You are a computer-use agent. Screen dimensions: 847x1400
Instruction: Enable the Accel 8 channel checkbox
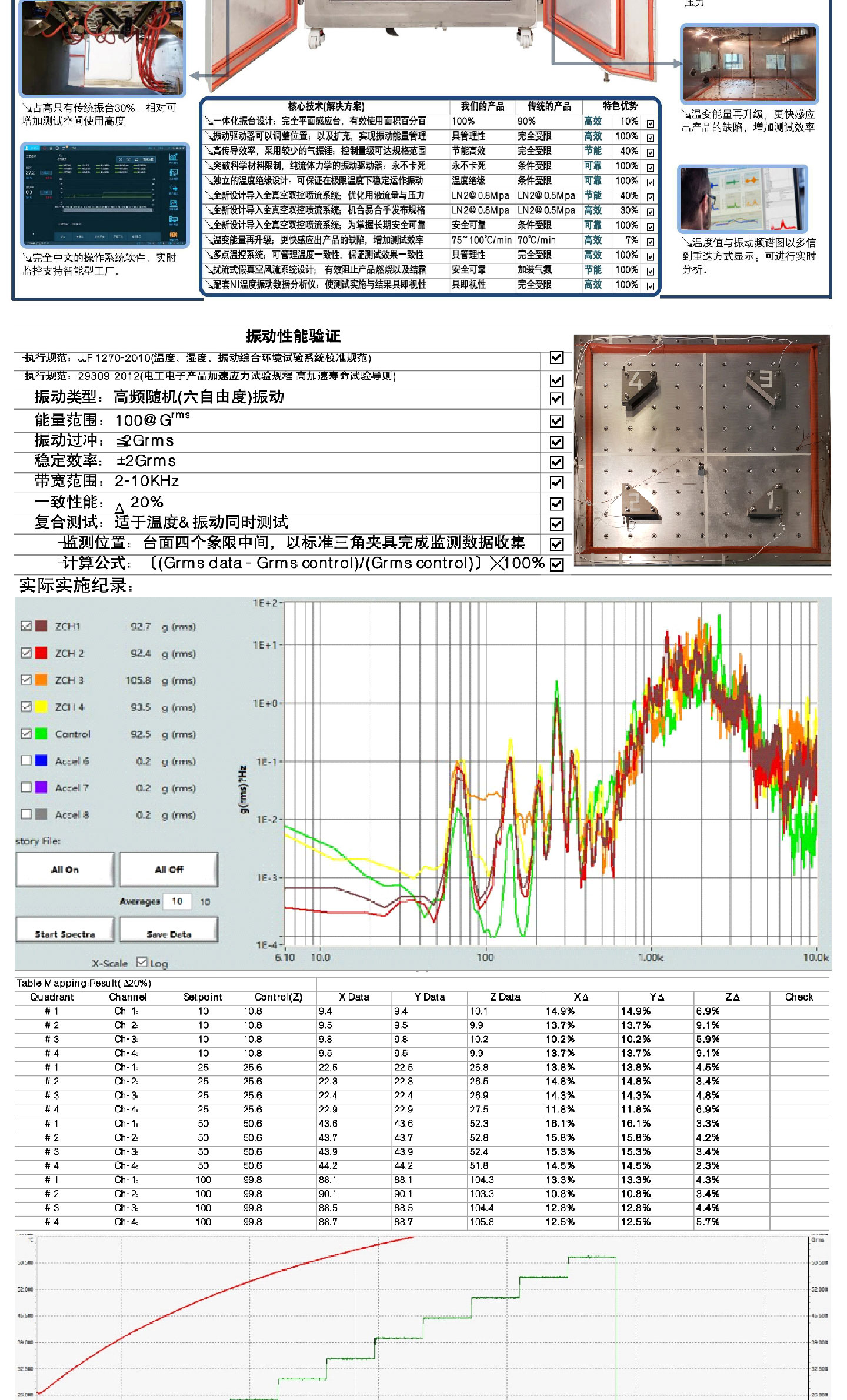click(26, 814)
